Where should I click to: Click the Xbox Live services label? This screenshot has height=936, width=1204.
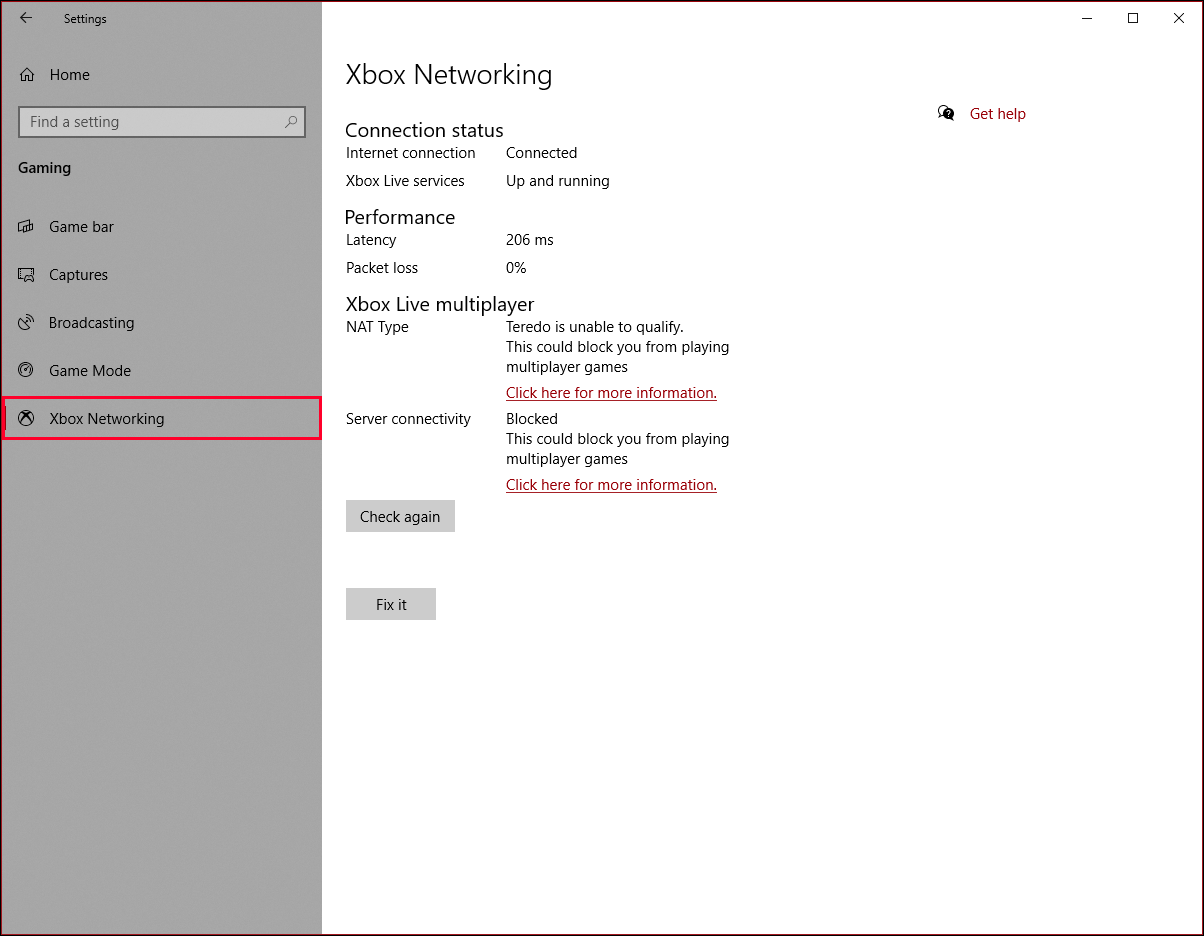405,181
